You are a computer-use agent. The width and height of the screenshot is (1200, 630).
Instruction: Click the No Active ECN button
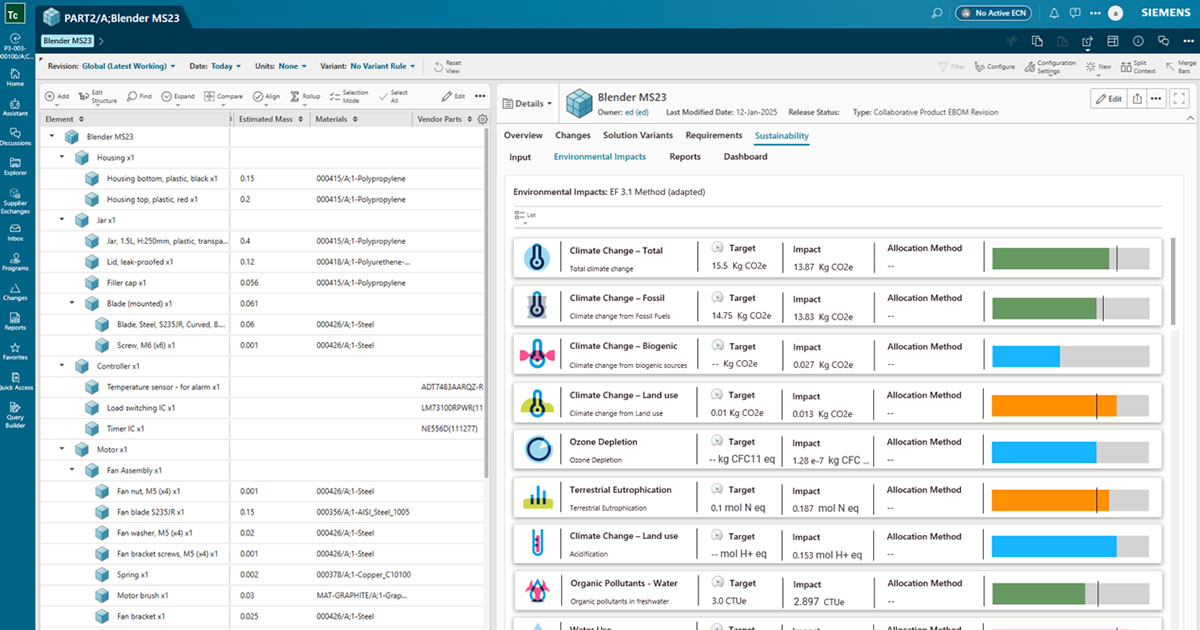[x=993, y=13]
